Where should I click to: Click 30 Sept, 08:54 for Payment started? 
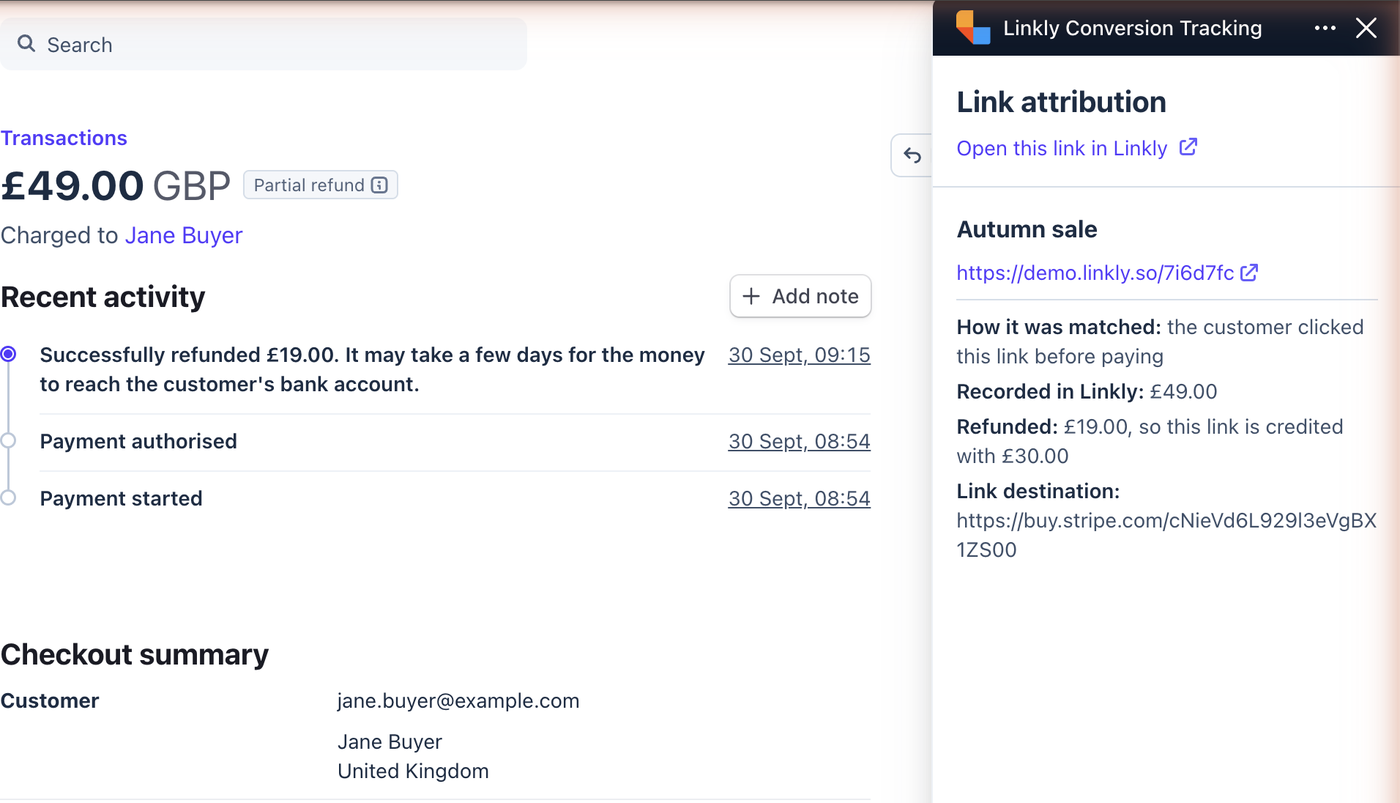(x=799, y=498)
